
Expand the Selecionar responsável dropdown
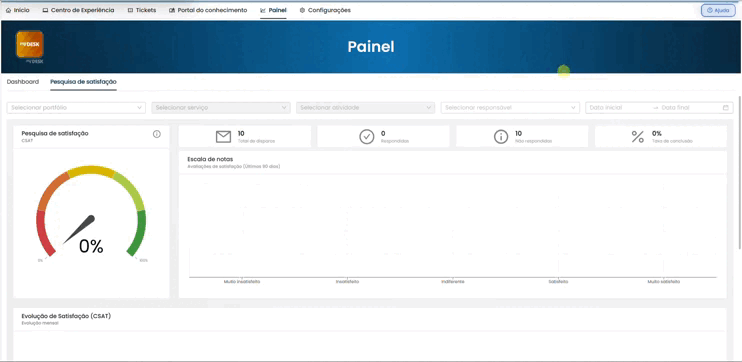[x=510, y=108]
